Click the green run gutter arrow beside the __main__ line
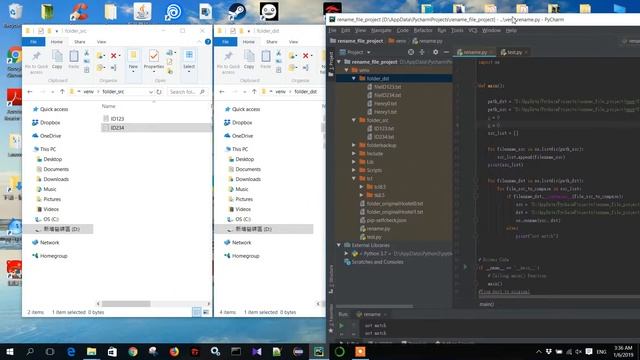 tap(465, 267)
